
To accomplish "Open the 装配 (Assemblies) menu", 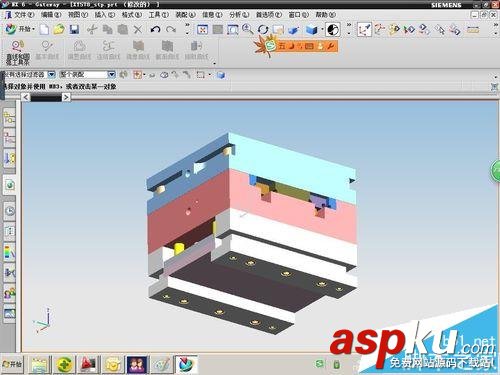I will (185, 15).
